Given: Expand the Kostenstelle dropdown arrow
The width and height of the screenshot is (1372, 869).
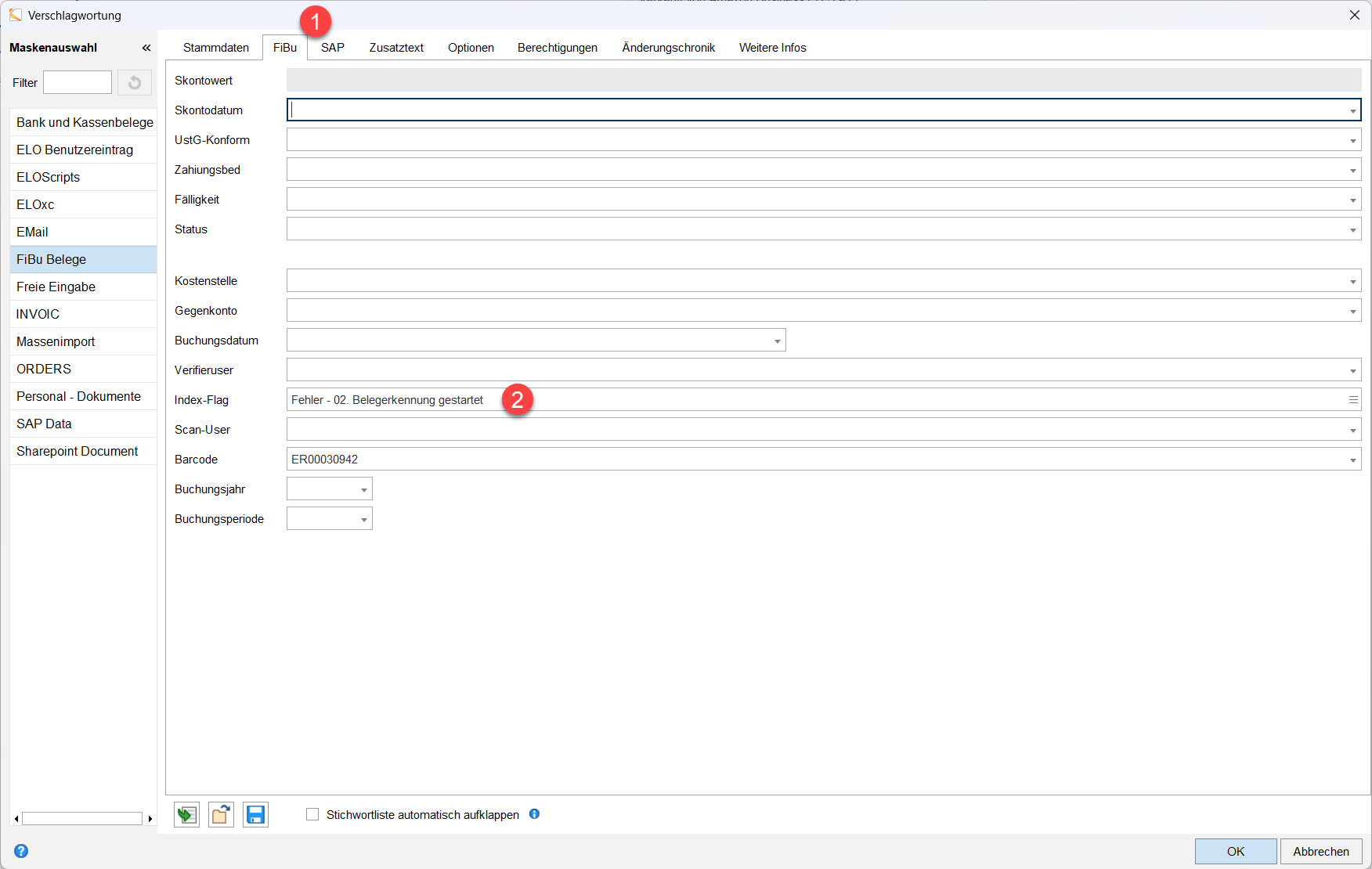Looking at the screenshot, I should (1352, 281).
